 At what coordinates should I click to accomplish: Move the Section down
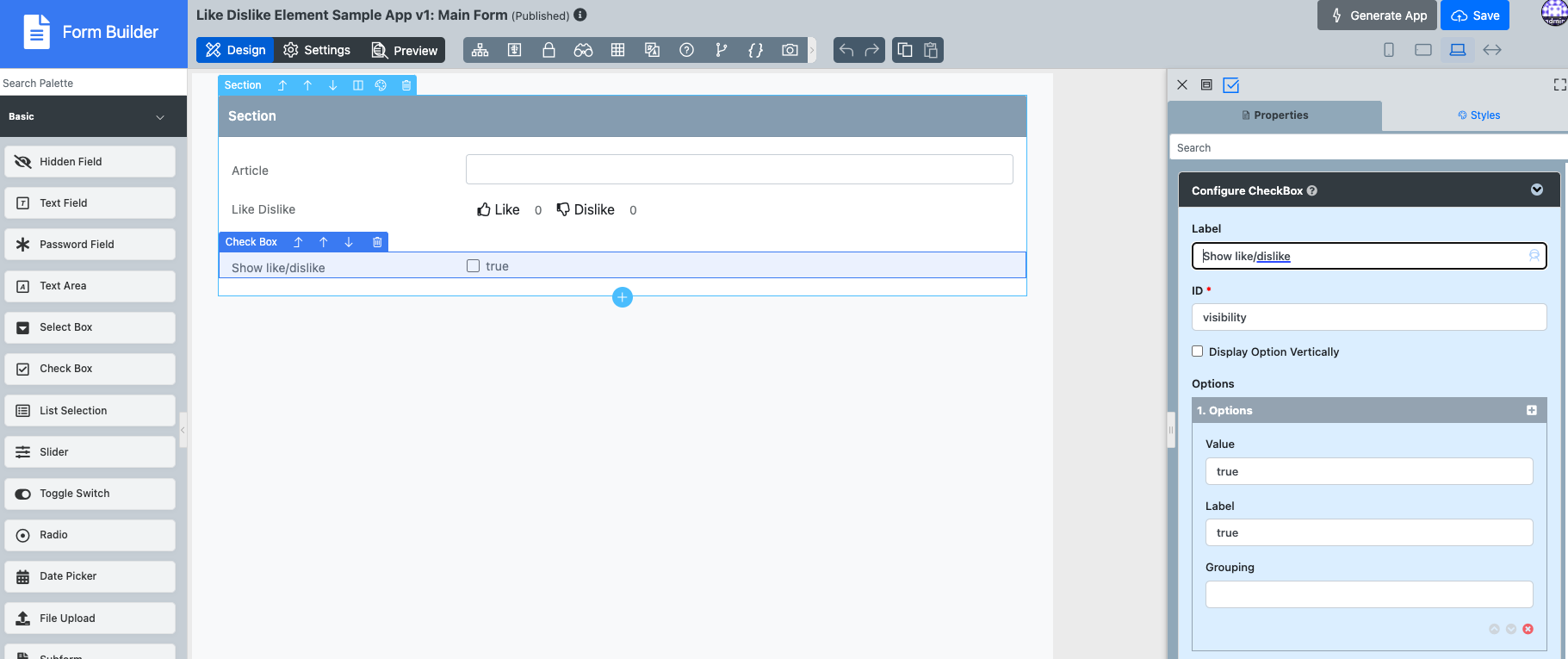point(332,85)
